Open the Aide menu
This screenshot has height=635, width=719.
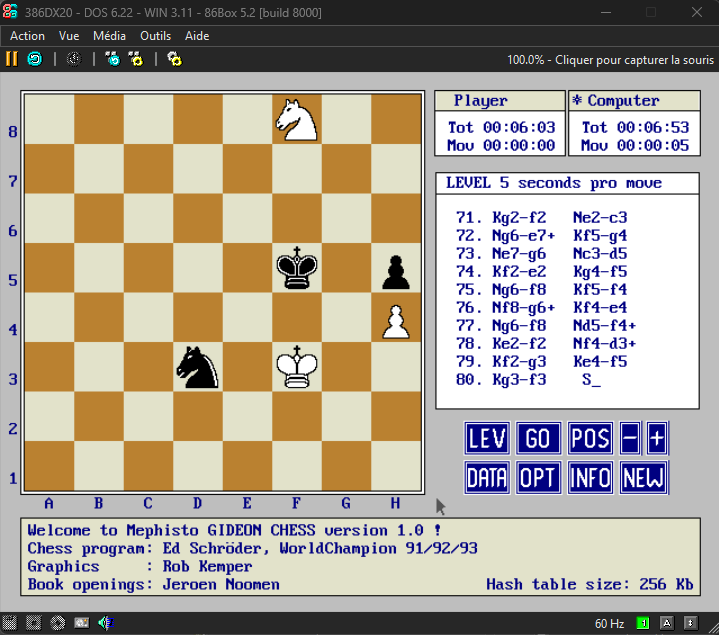[x=197, y=36]
